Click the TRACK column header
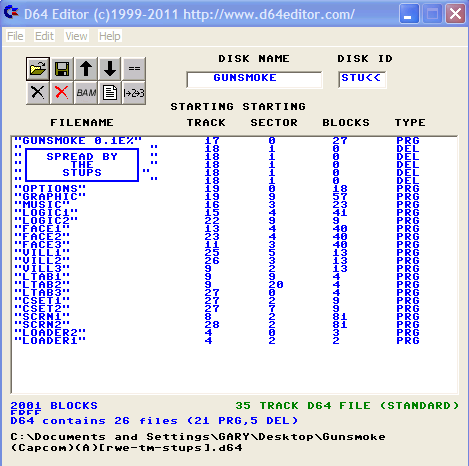The width and height of the screenshot is (469, 466). (x=206, y=123)
